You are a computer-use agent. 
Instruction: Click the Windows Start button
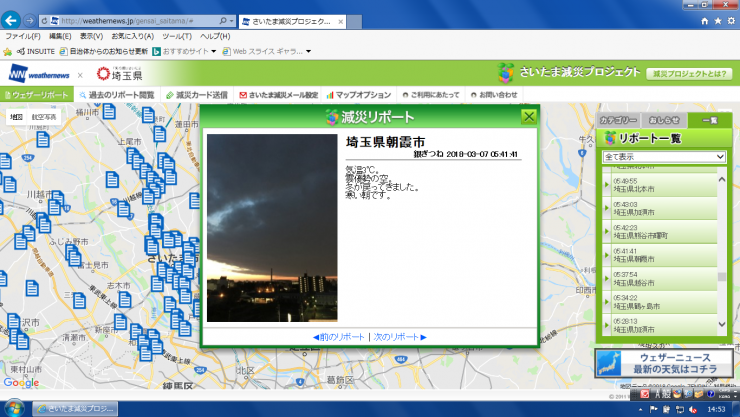tap(14, 408)
